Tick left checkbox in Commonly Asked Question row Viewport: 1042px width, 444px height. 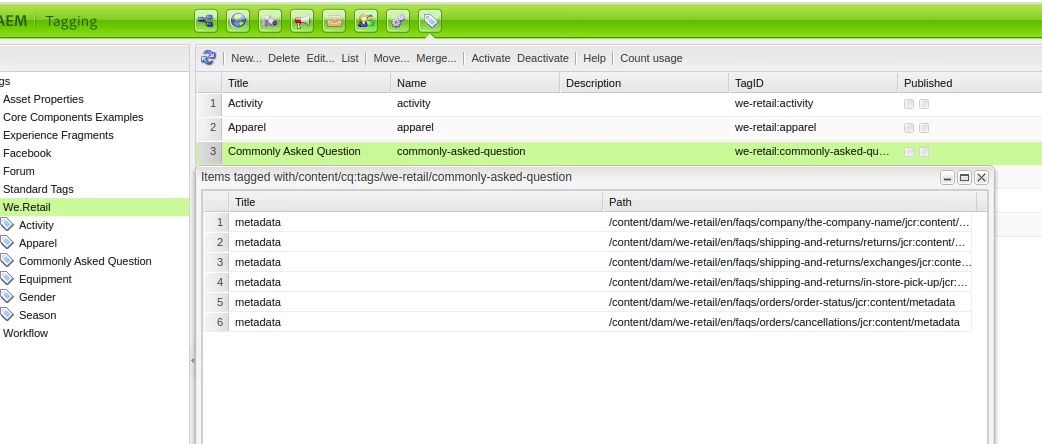(909, 152)
